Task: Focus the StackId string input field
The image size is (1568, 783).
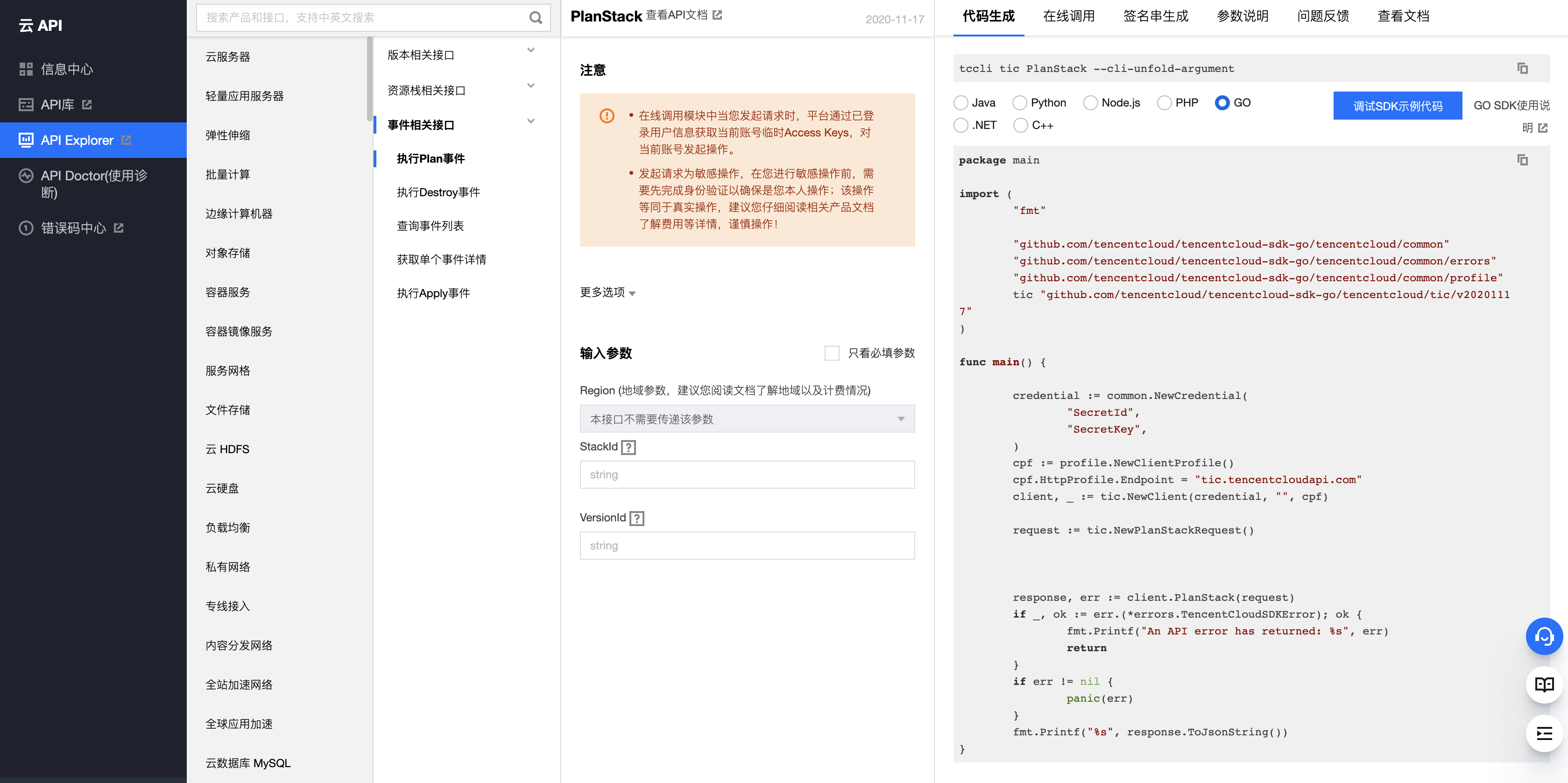Action: pyautogui.click(x=747, y=474)
